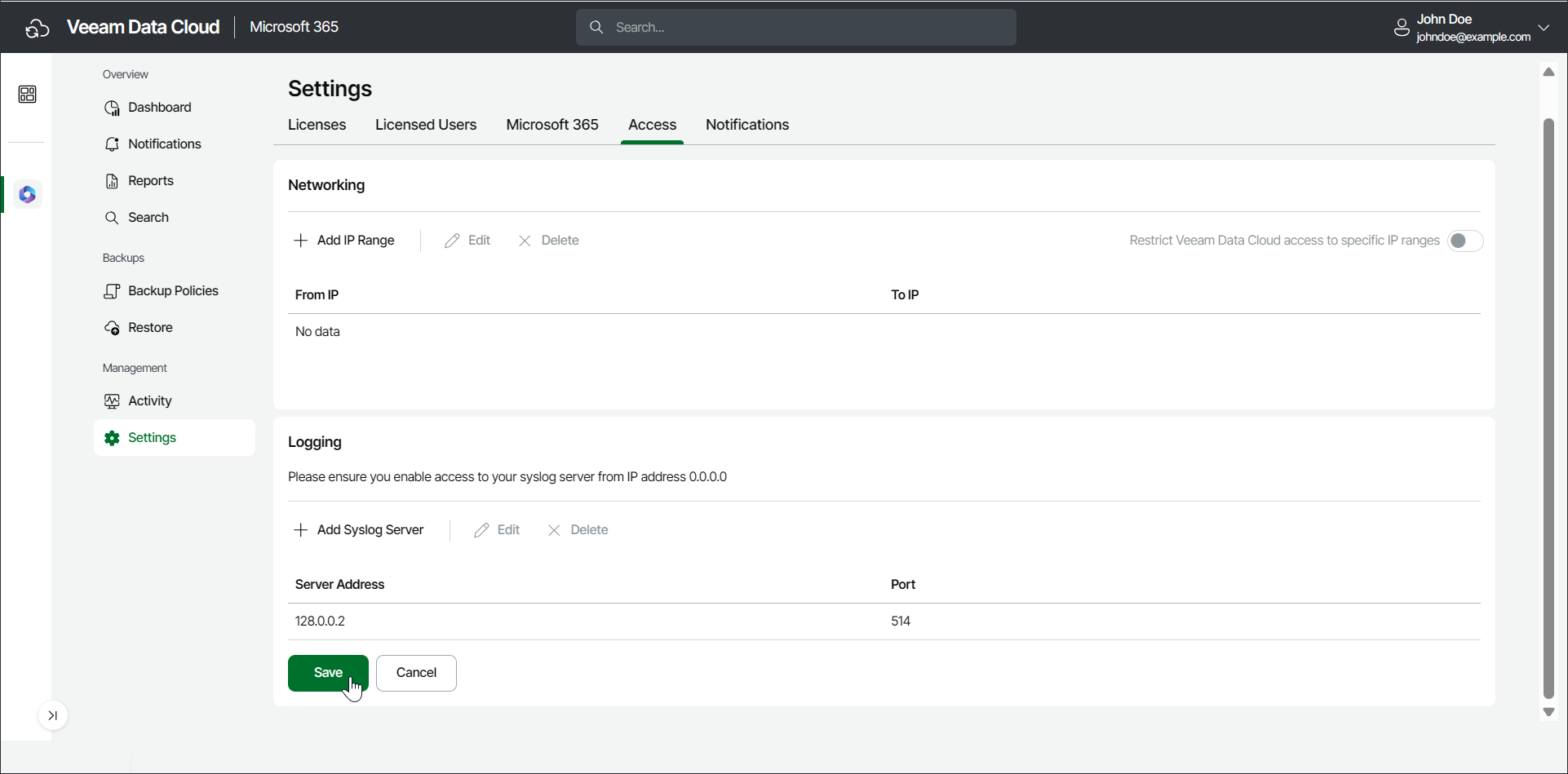Select the Microsoft 365 product icon in the rail
The height and width of the screenshot is (774, 1568).
pyautogui.click(x=28, y=194)
